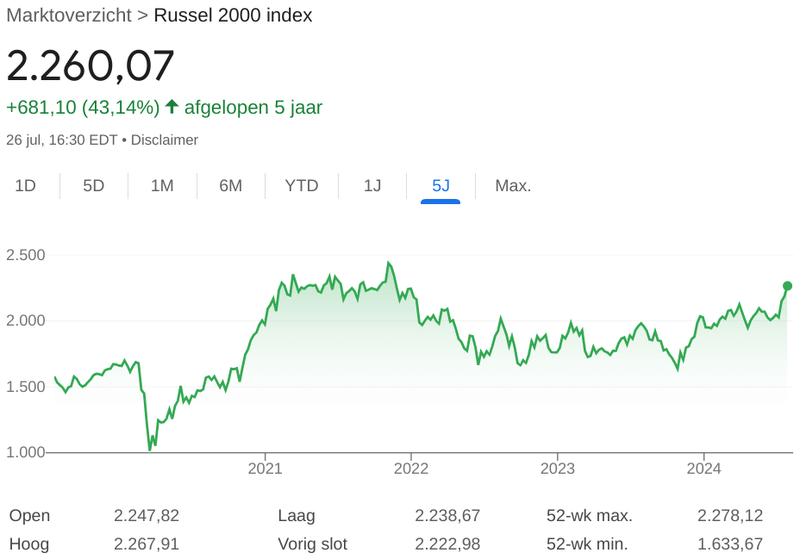Open the Marktoverzicht breadcrumb link

click(x=68, y=16)
